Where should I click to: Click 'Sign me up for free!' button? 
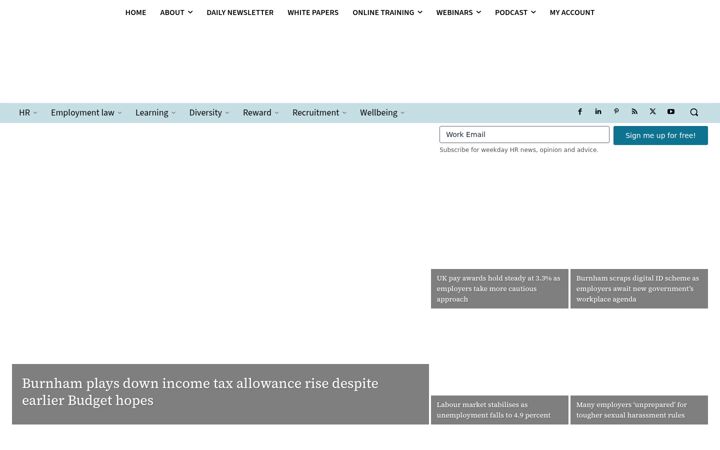tap(660, 135)
